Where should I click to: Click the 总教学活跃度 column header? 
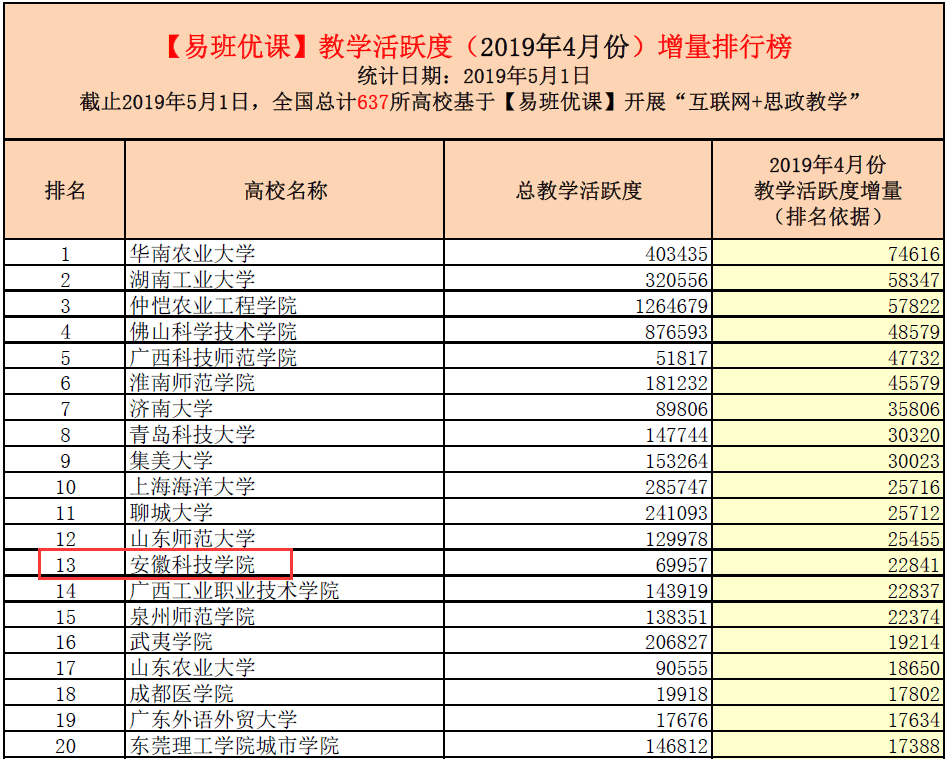click(x=578, y=190)
